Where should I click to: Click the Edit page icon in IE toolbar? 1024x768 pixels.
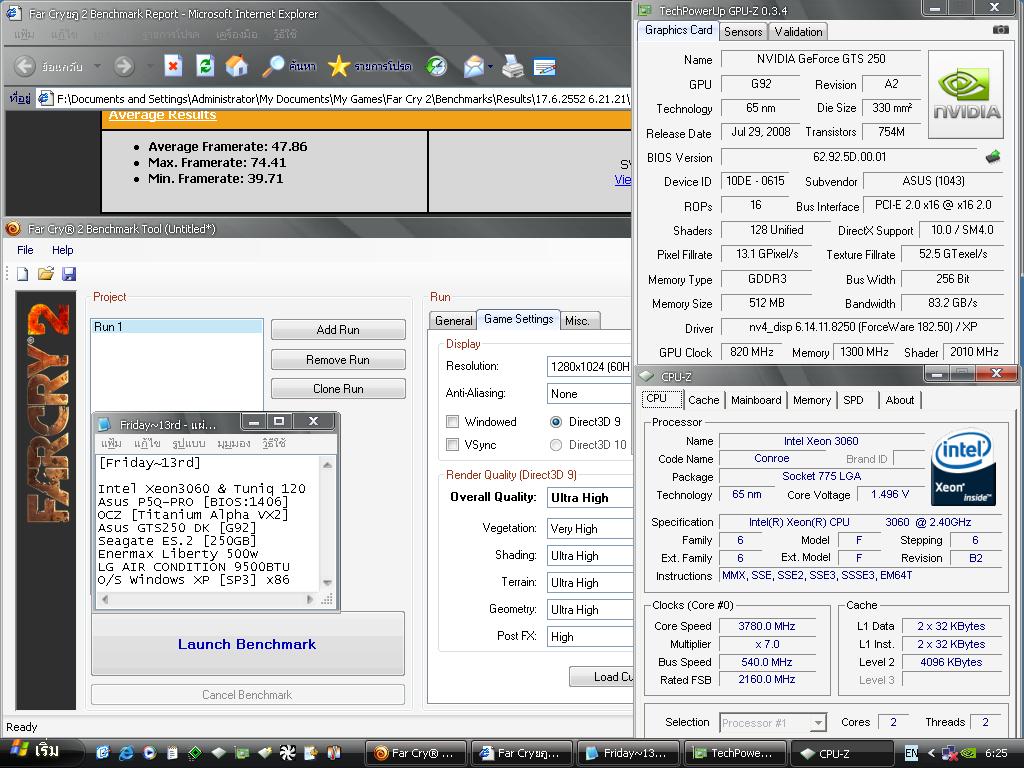point(544,66)
